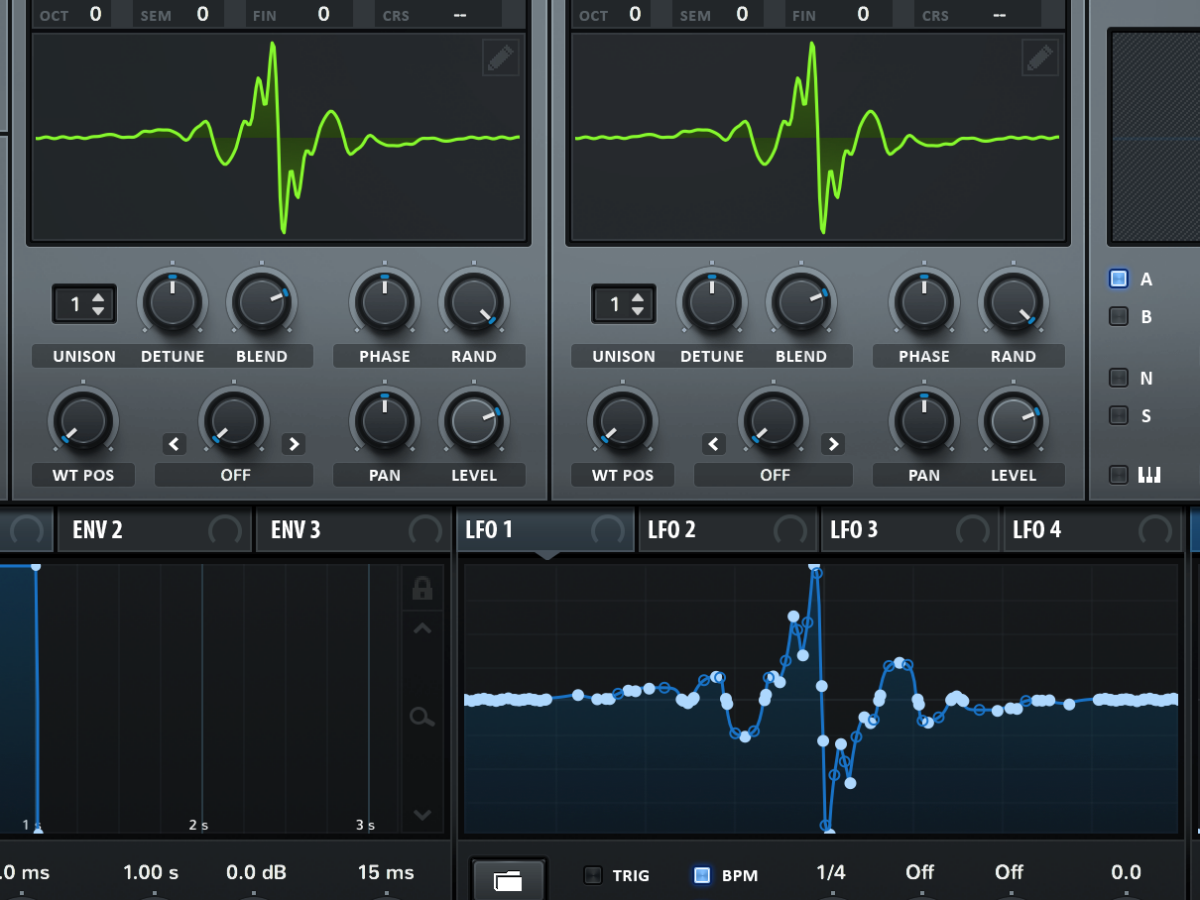Enable the TRIG checkbox for the LFO
Screen dimensions: 1200x900
point(593,875)
